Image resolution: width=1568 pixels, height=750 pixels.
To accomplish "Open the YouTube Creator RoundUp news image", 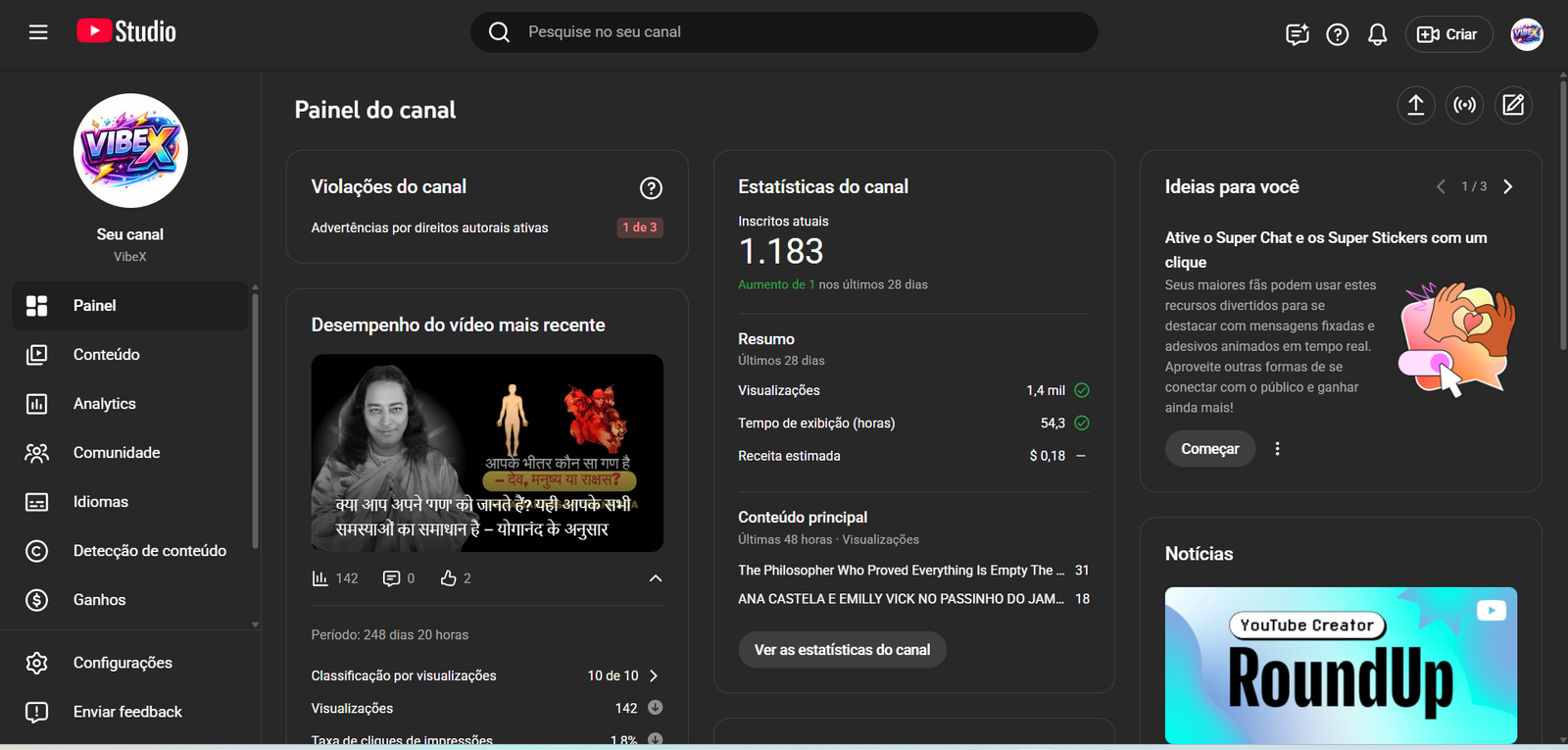I will (x=1341, y=666).
